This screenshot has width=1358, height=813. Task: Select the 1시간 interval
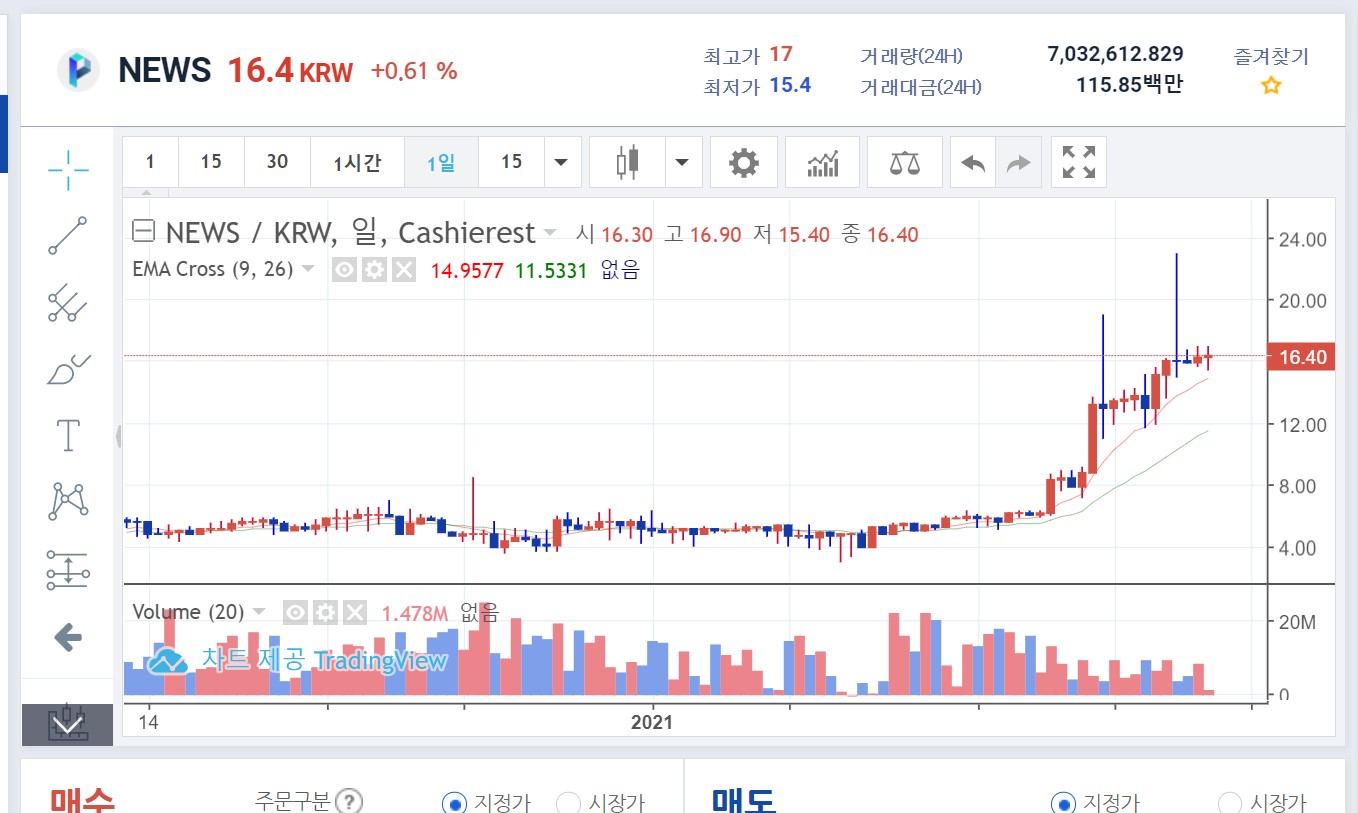(357, 162)
